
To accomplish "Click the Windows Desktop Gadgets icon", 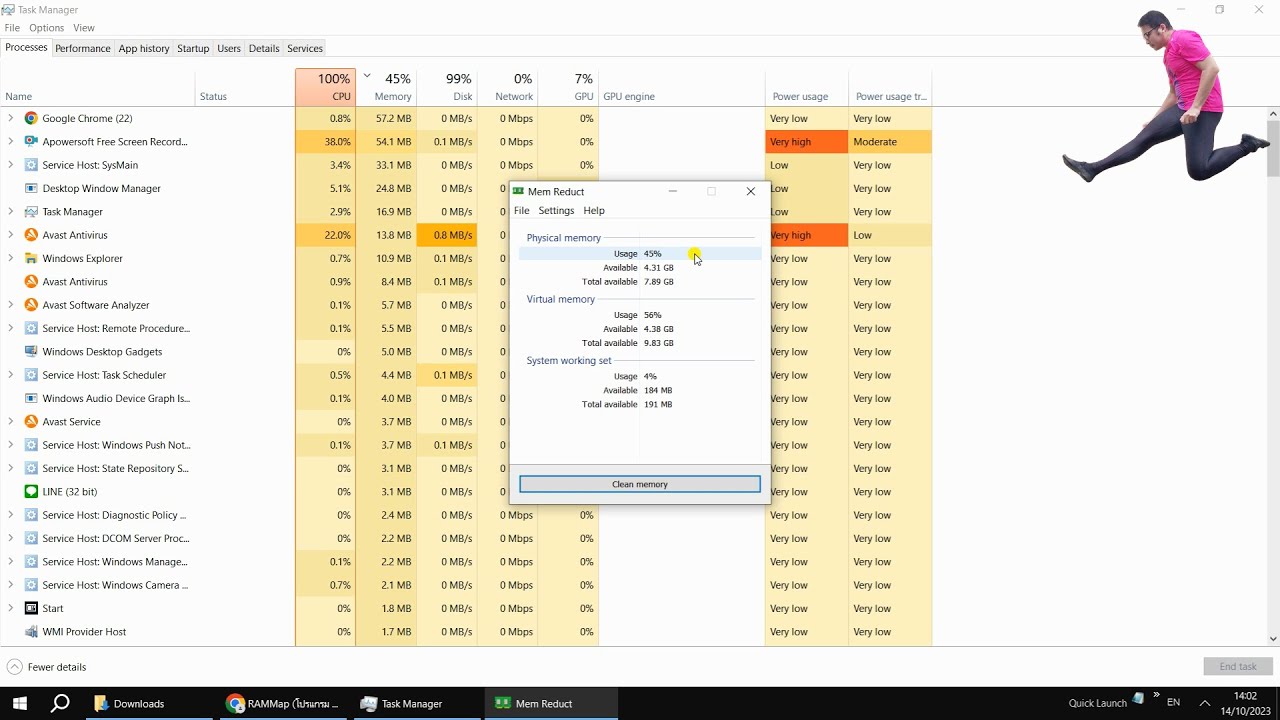I will click(31, 352).
